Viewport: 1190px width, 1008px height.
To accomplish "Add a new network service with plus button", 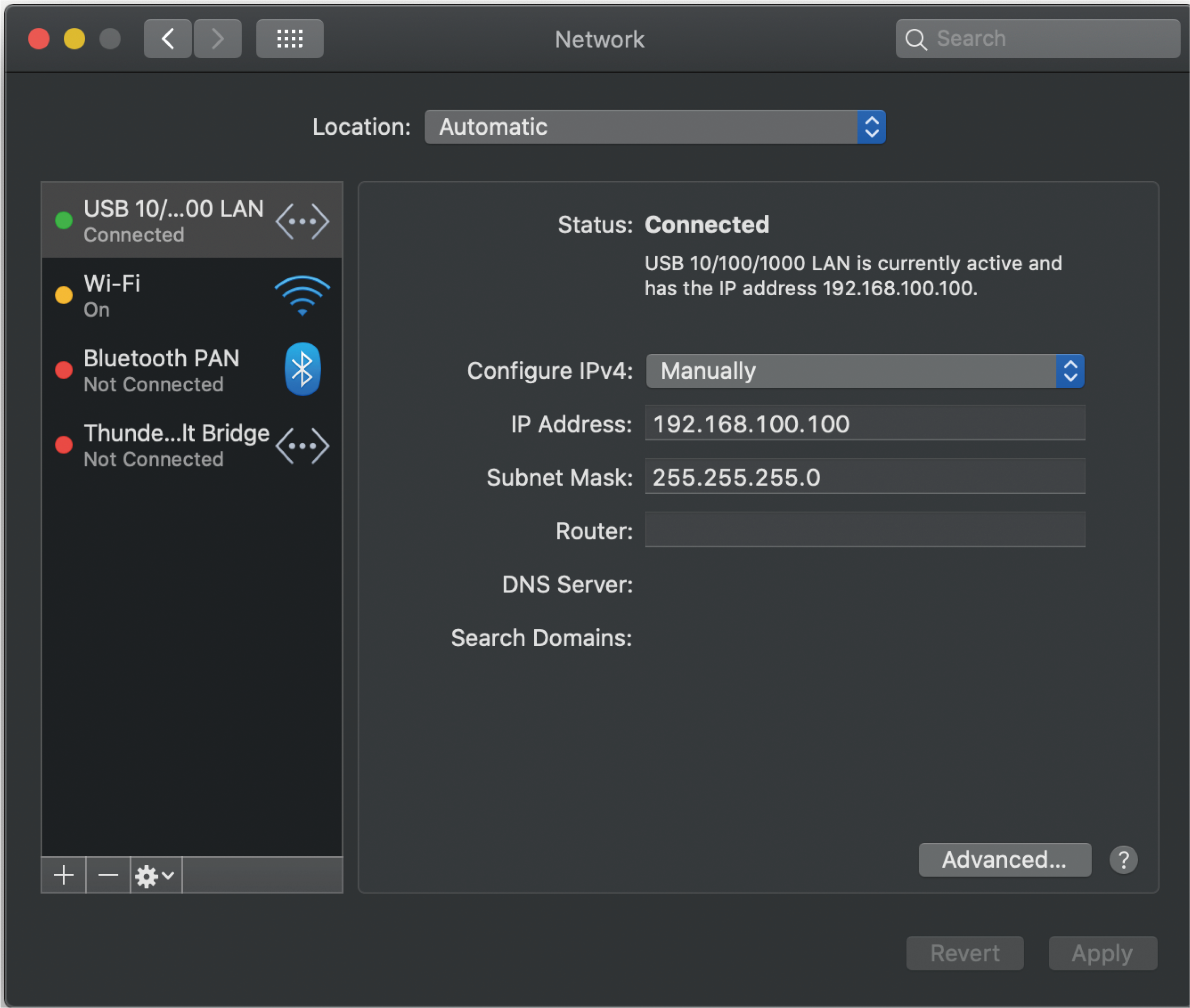I will (x=63, y=875).
